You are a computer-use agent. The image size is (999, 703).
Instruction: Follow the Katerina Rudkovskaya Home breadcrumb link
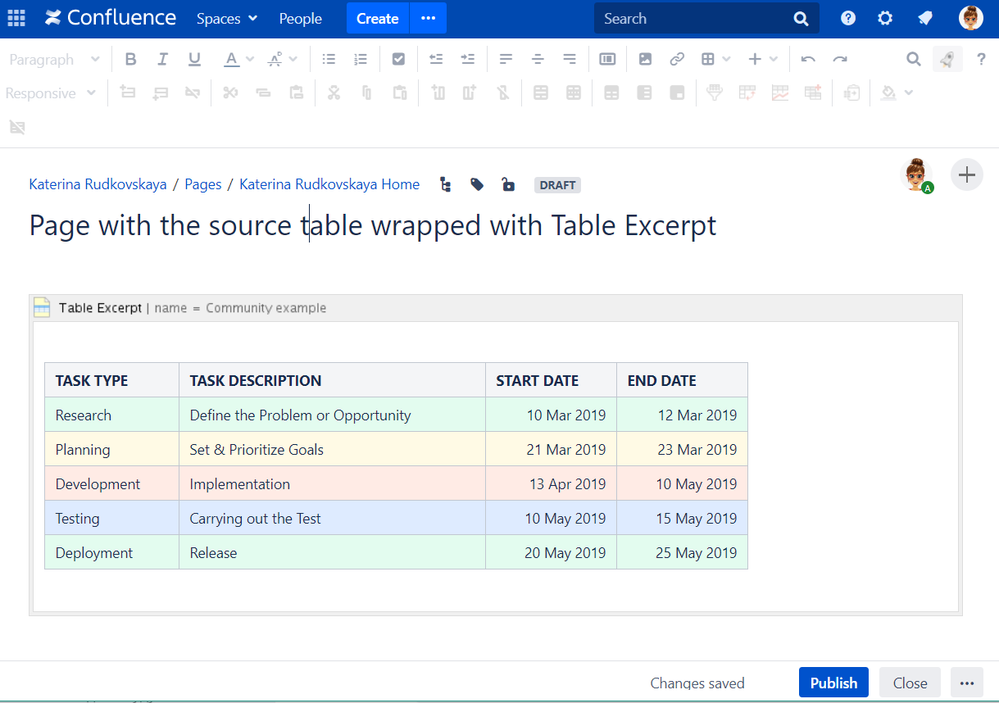[x=329, y=185]
